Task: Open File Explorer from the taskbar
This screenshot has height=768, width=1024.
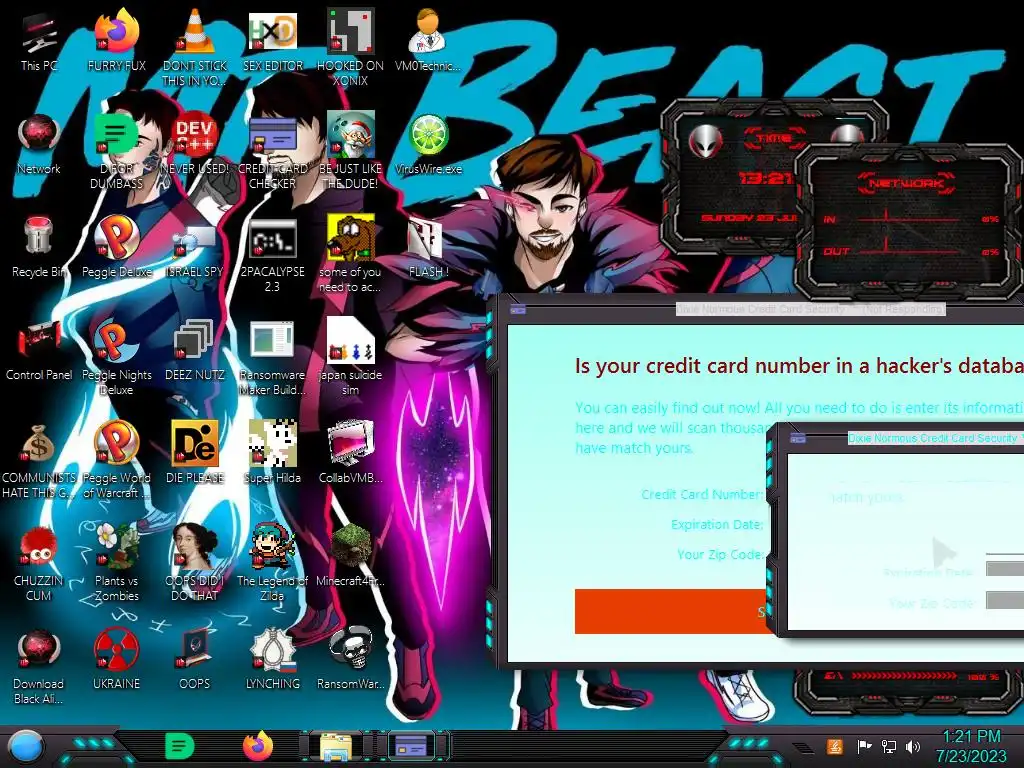Action: [336, 746]
